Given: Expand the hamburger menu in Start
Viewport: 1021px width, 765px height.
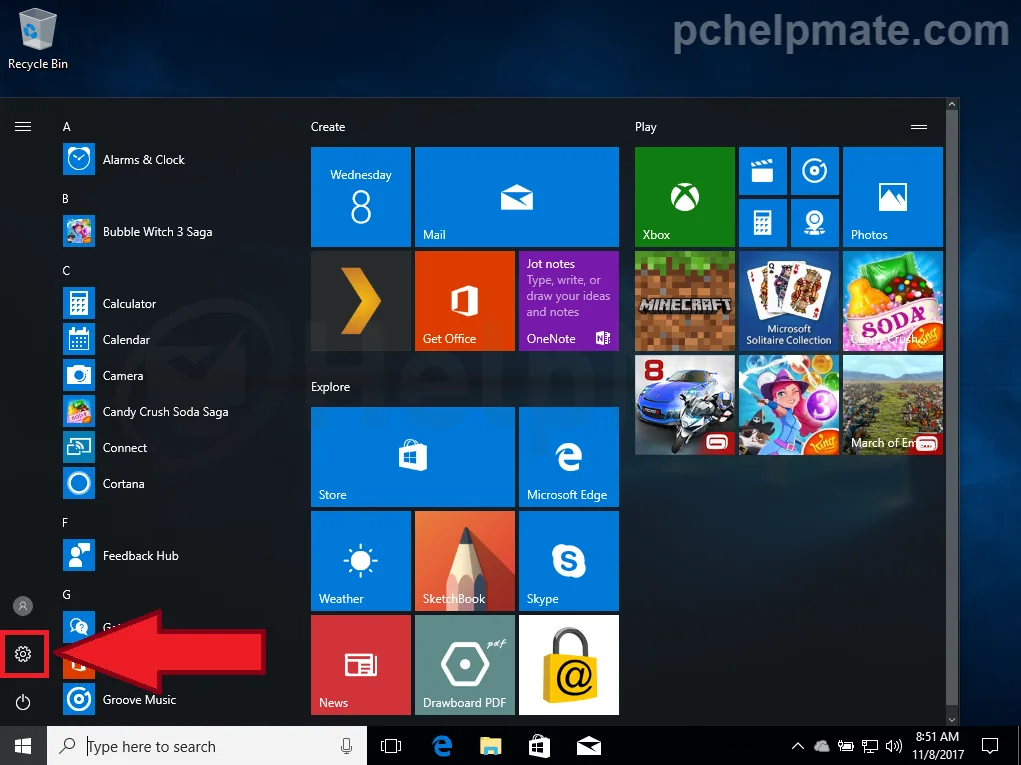Looking at the screenshot, I should coord(23,126).
